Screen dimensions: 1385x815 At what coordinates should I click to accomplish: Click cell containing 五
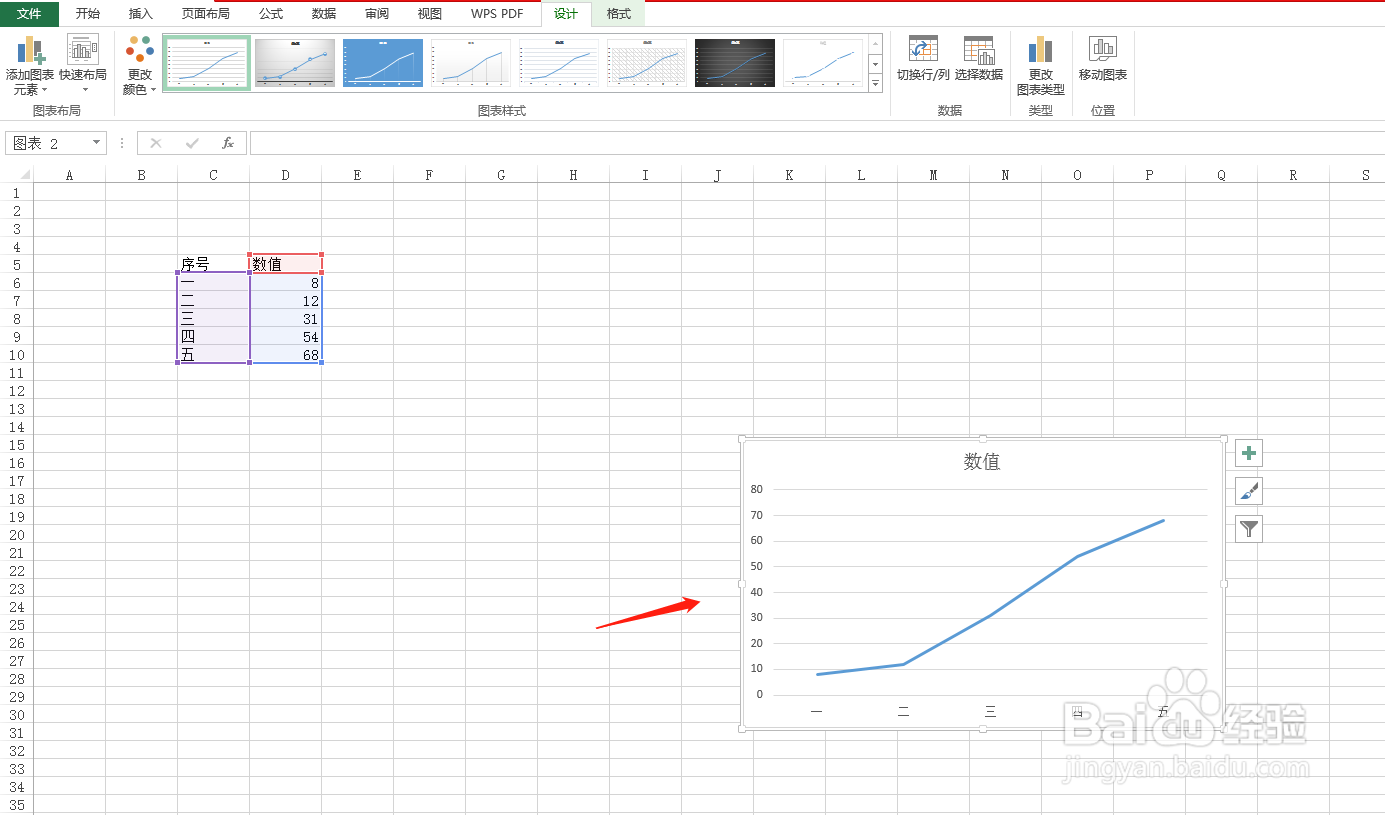click(214, 355)
